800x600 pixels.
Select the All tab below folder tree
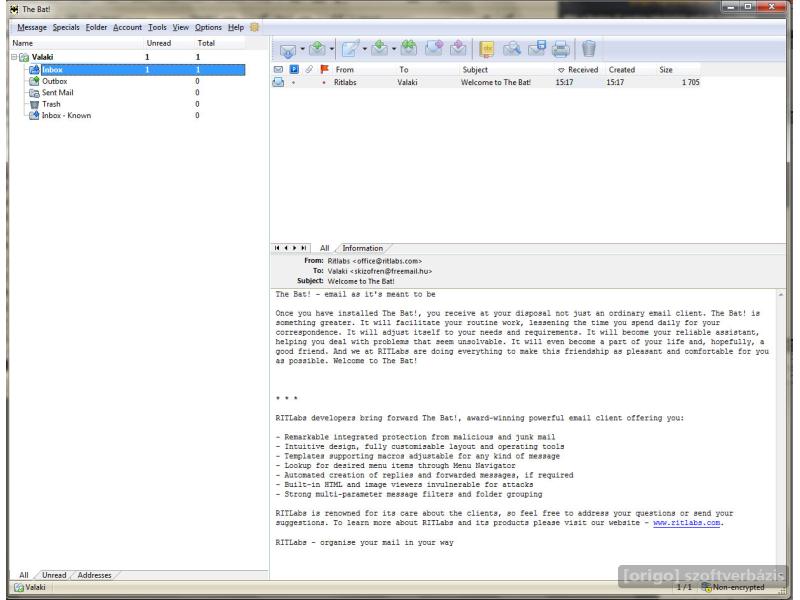click(x=24, y=575)
